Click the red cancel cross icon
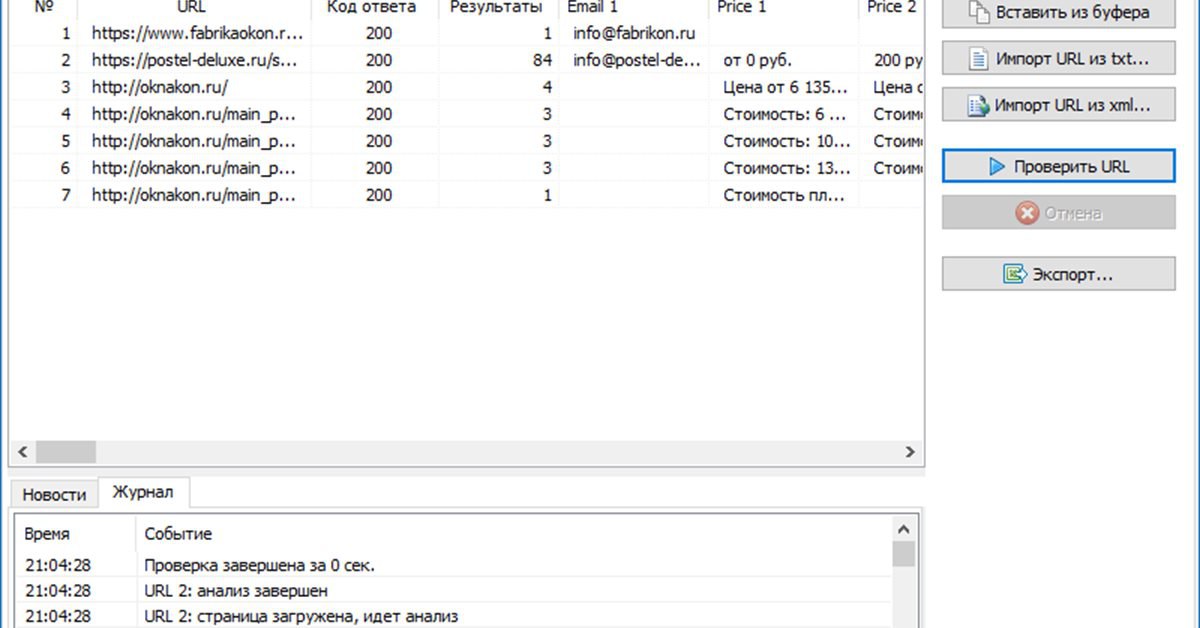The height and width of the screenshot is (628, 1200). pos(1026,213)
